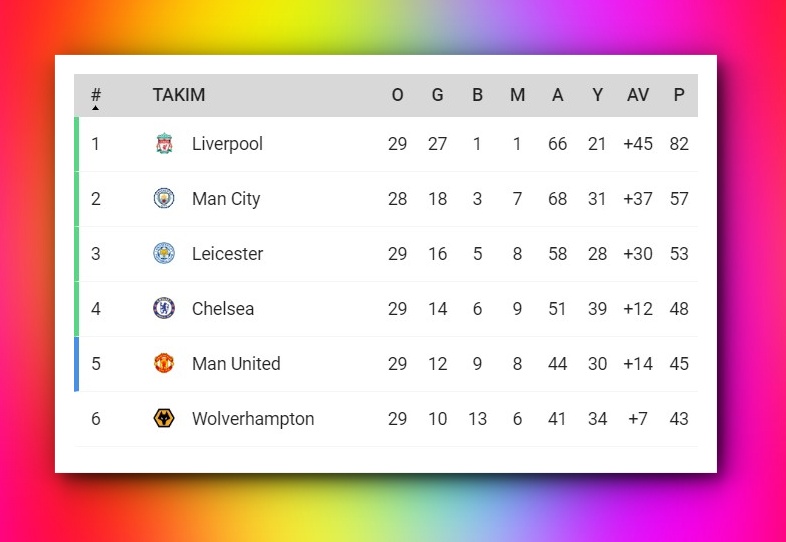The image size is (786, 542).
Task: Sort by the G wins header
Action: (x=437, y=95)
